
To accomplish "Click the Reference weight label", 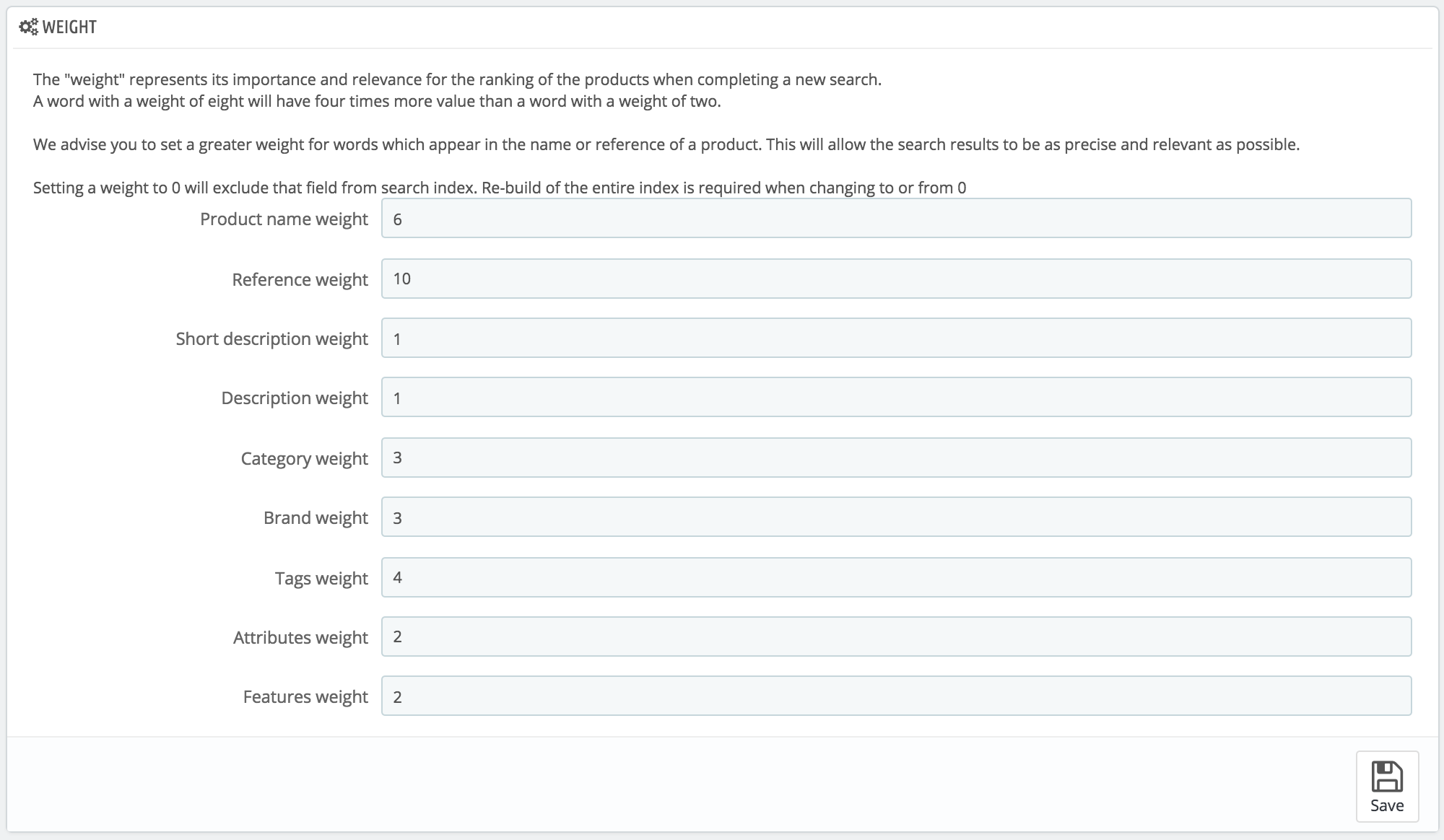I will pyautogui.click(x=300, y=280).
